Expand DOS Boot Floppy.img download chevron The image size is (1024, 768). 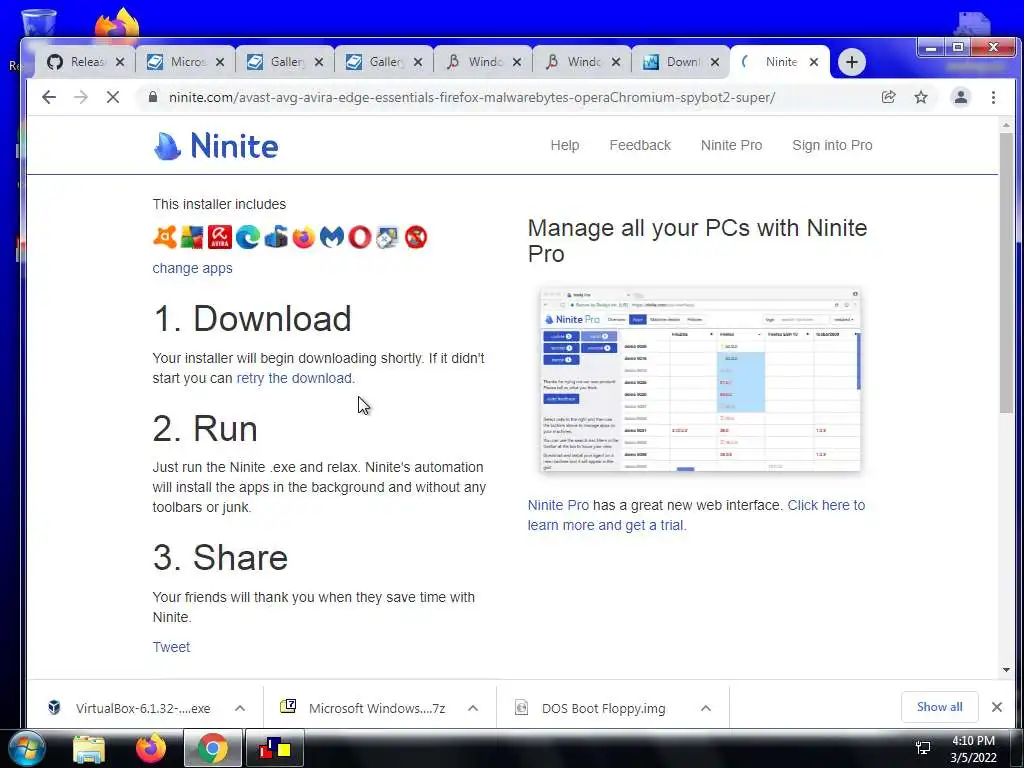pyautogui.click(x=705, y=708)
